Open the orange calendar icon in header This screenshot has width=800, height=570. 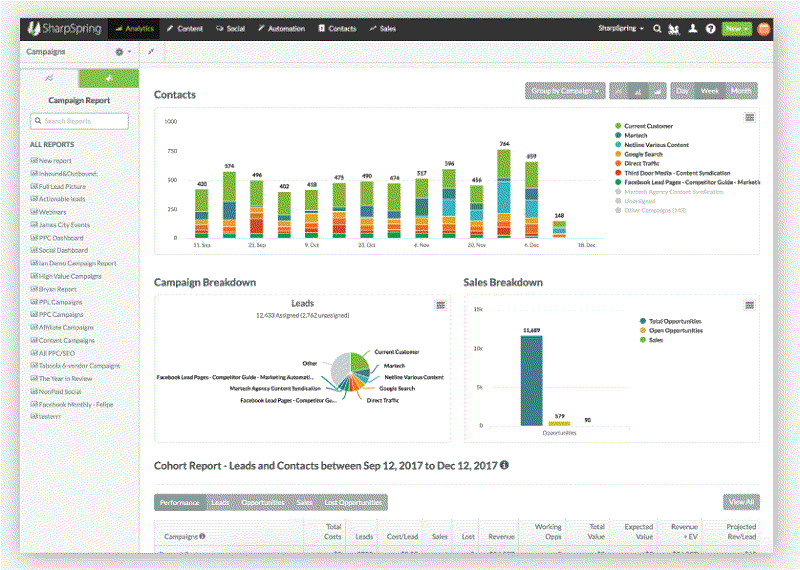764,29
